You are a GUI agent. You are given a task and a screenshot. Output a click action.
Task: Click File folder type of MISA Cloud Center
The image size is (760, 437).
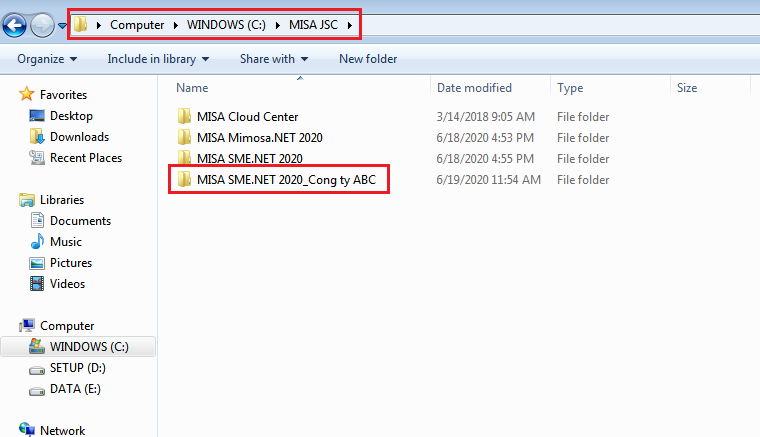[x=583, y=117]
